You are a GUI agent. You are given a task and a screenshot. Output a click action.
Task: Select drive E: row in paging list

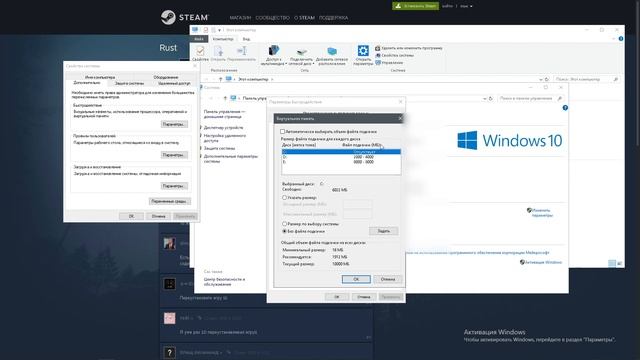pos(341,162)
